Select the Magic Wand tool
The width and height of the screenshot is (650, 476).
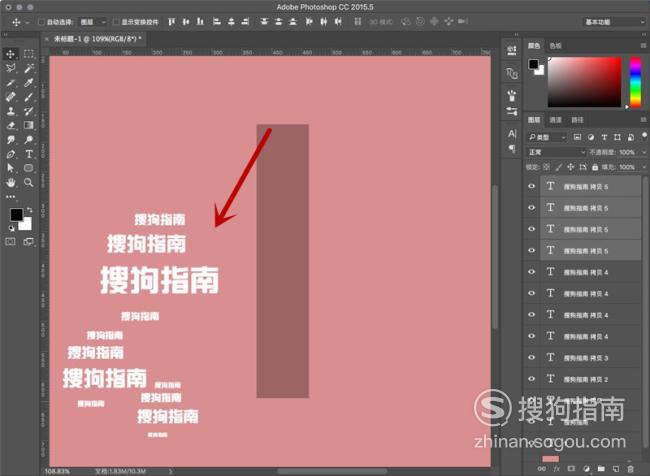click(x=29, y=68)
